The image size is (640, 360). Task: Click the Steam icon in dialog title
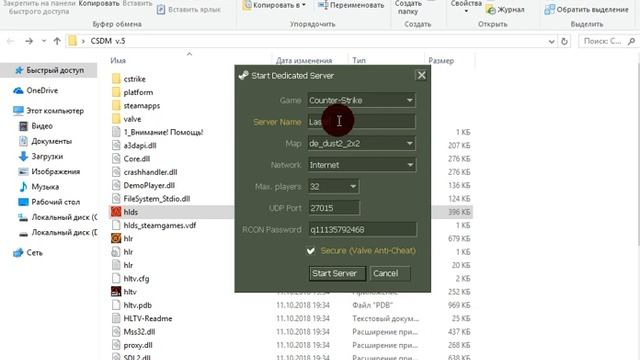pyautogui.click(x=244, y=76)
